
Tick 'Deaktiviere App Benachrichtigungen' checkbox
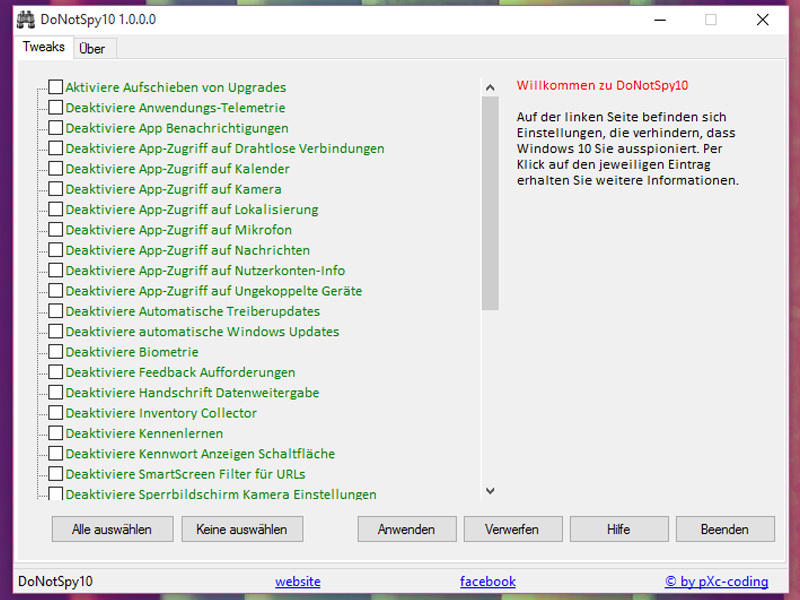click(x=56, y=128)
